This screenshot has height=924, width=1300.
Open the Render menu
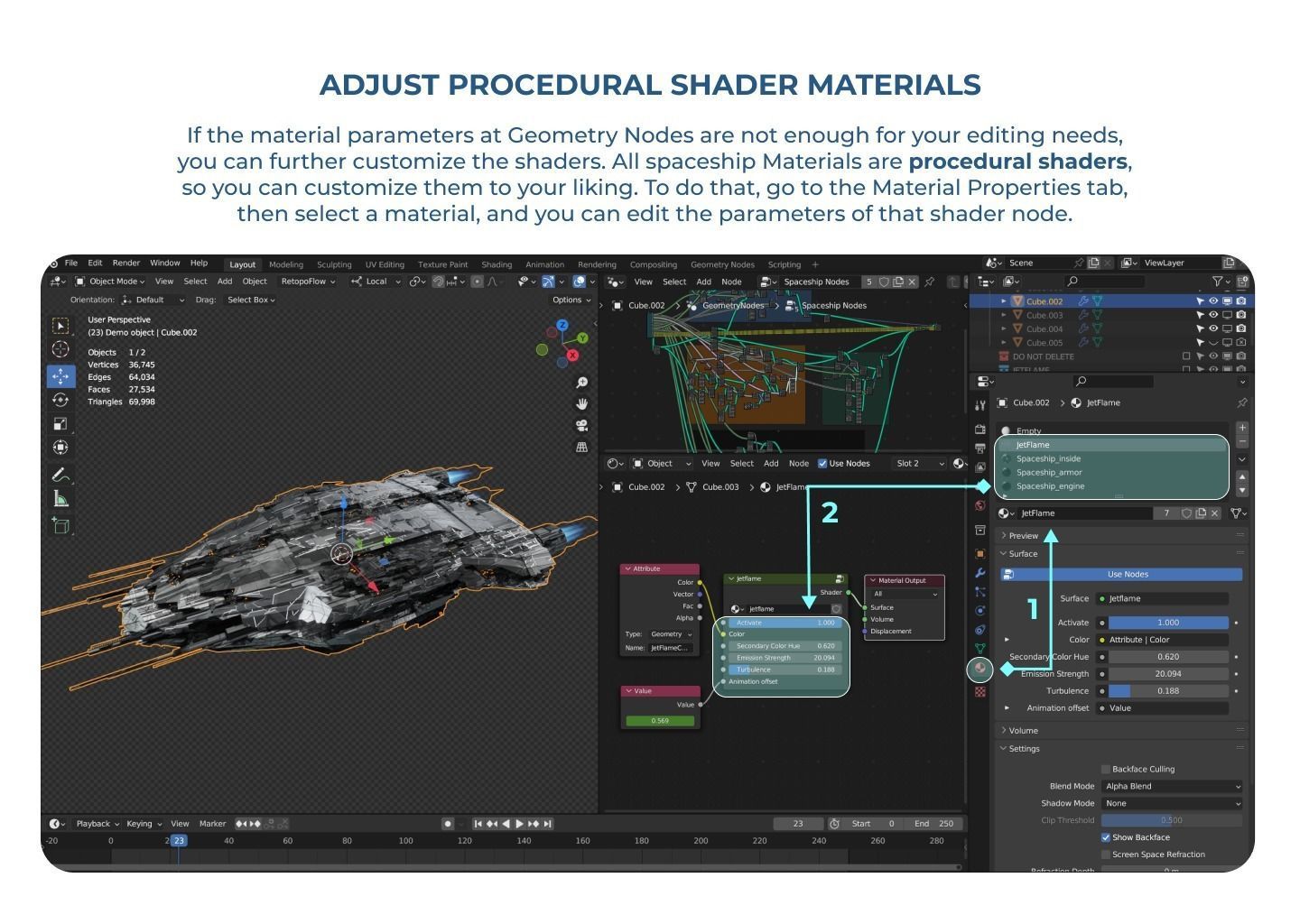125,263
